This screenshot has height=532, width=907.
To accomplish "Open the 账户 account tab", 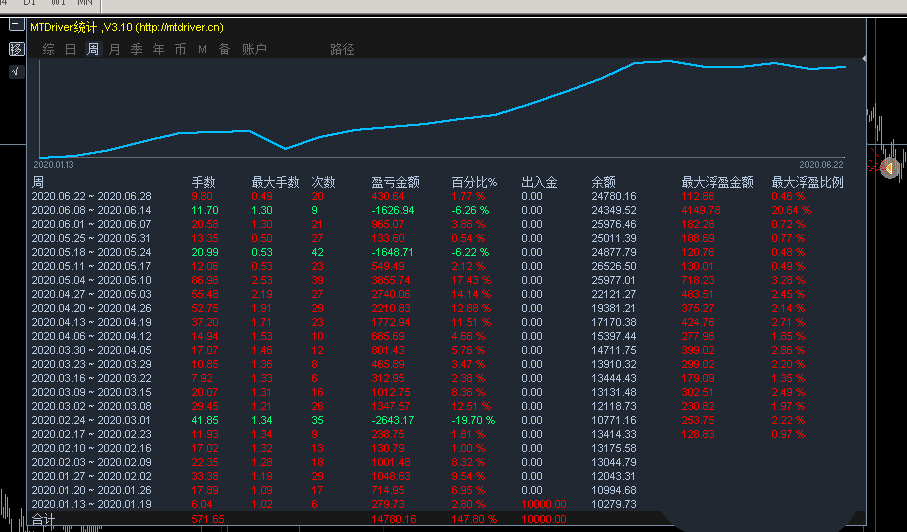I will click(254, 49).
